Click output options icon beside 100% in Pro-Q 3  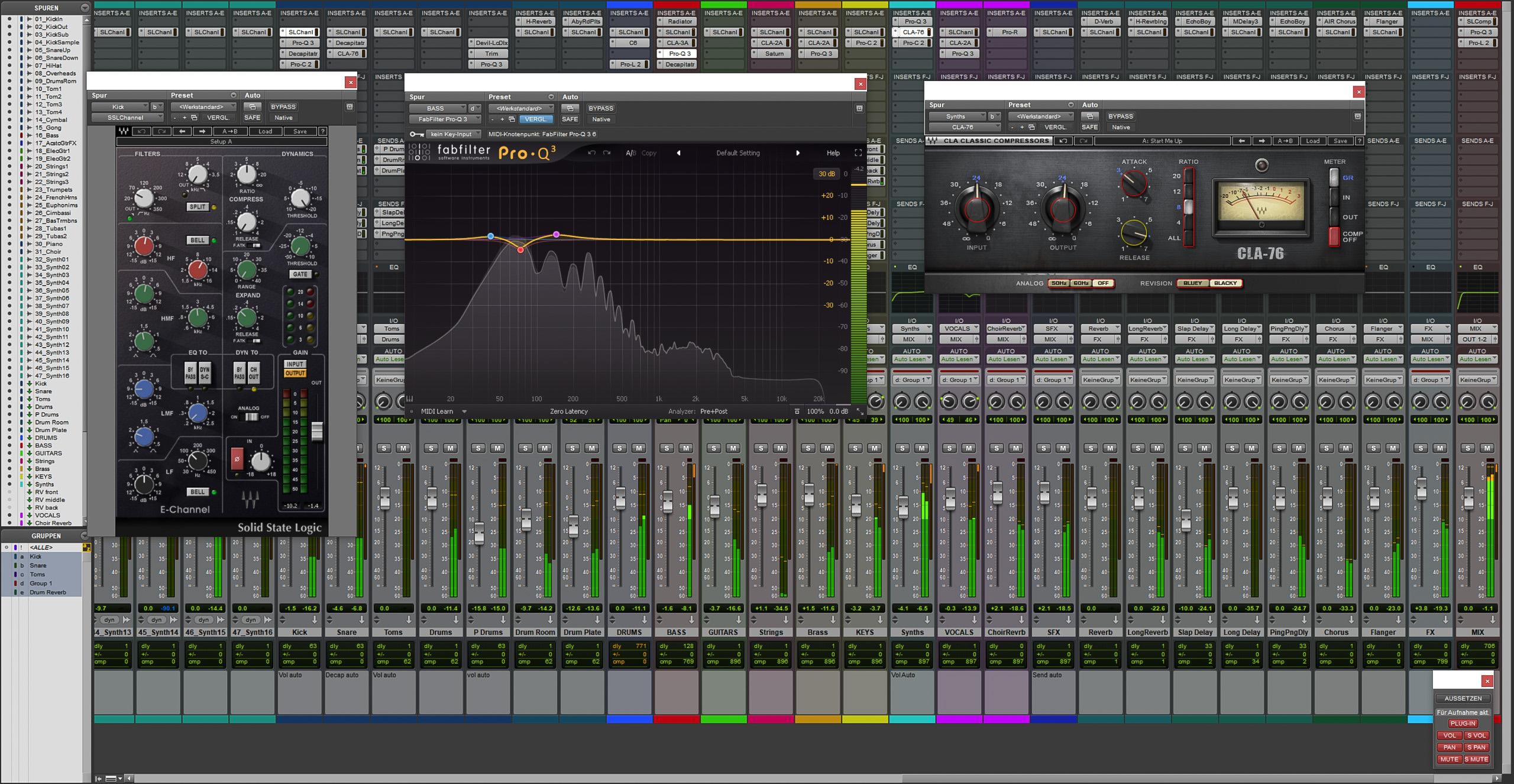[x=797, y=411]
